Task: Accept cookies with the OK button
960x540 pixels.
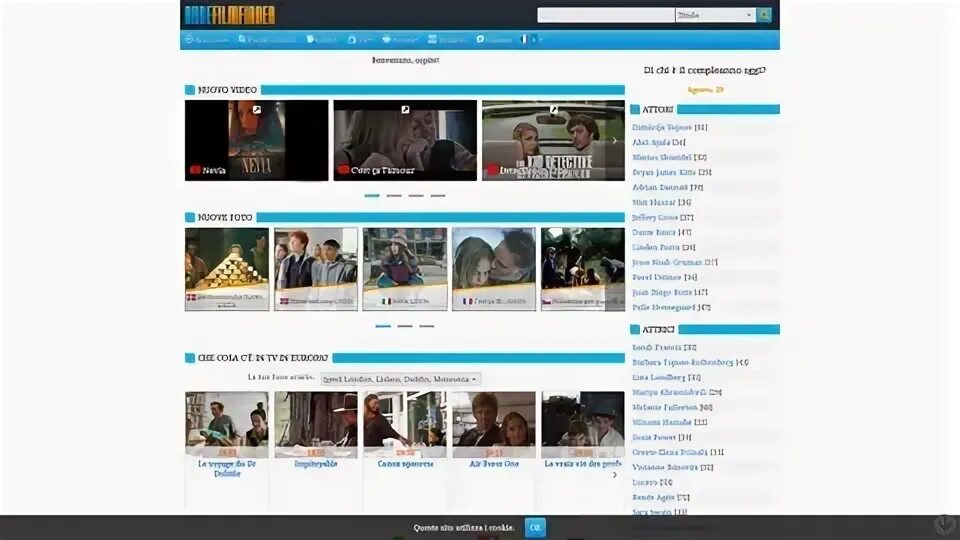Action: pos(535,527)
